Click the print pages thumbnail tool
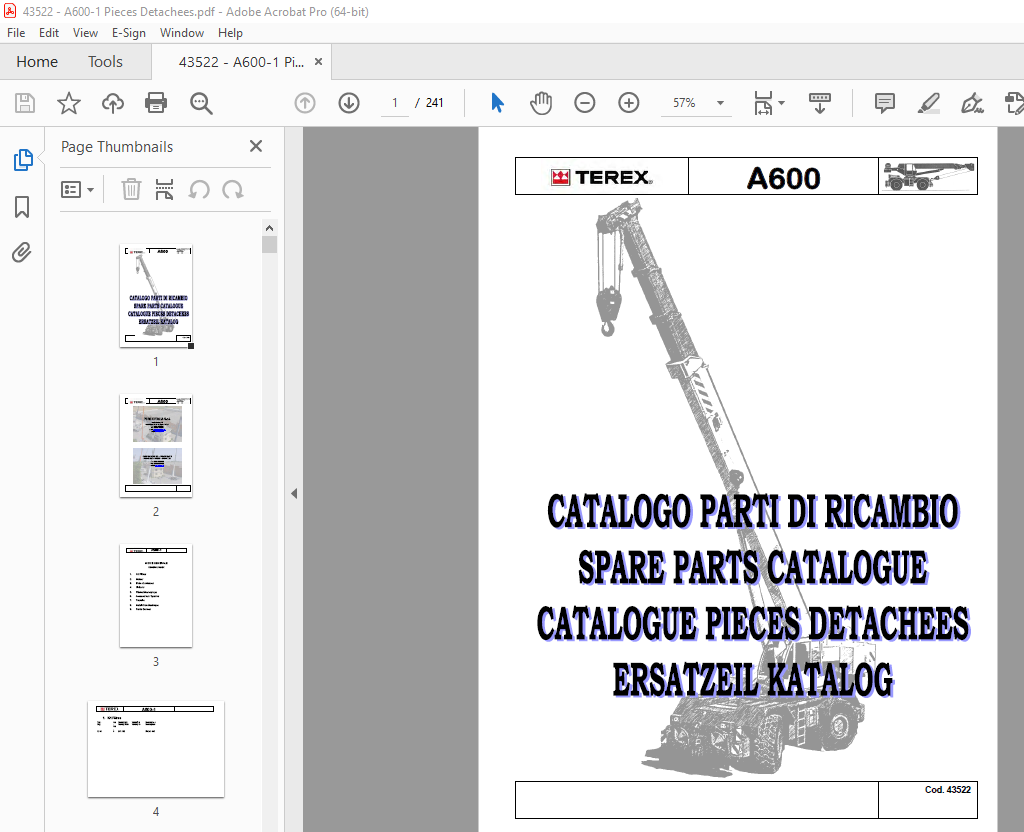The width and height of the screenshot is (1024, 832). tap(165, 190)
